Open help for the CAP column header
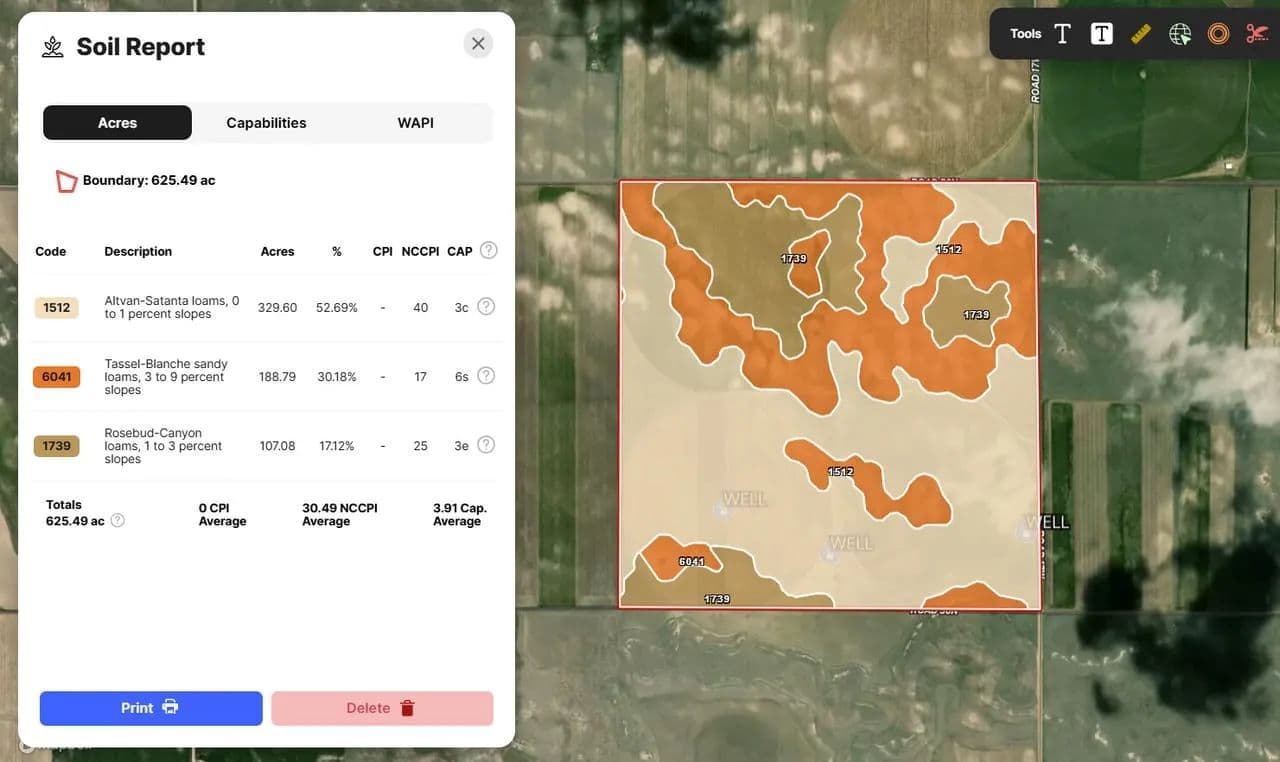Viewport: 1280px width, 762px height. click(488, 250)
